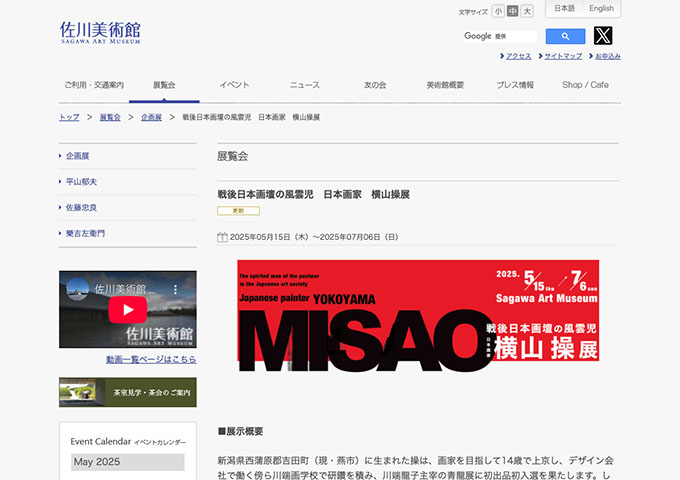Go to トップ in the breadcrumb
This screenshot has height=480, width=680.
[69, 117]
